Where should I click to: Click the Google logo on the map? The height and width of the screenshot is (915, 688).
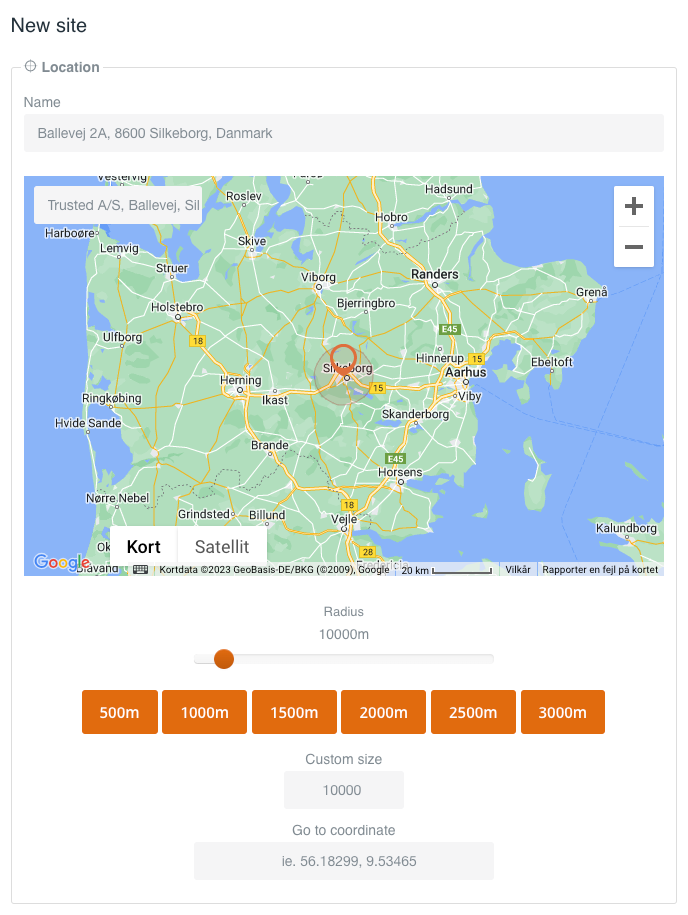coord(61,563)
